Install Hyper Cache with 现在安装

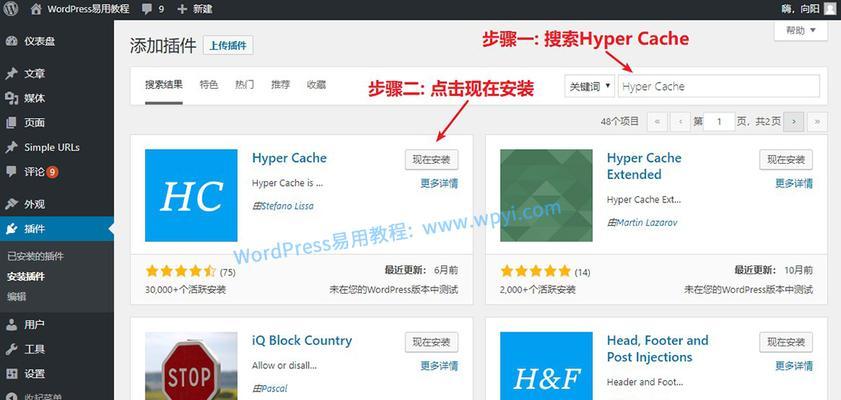(x=432, y=159)
